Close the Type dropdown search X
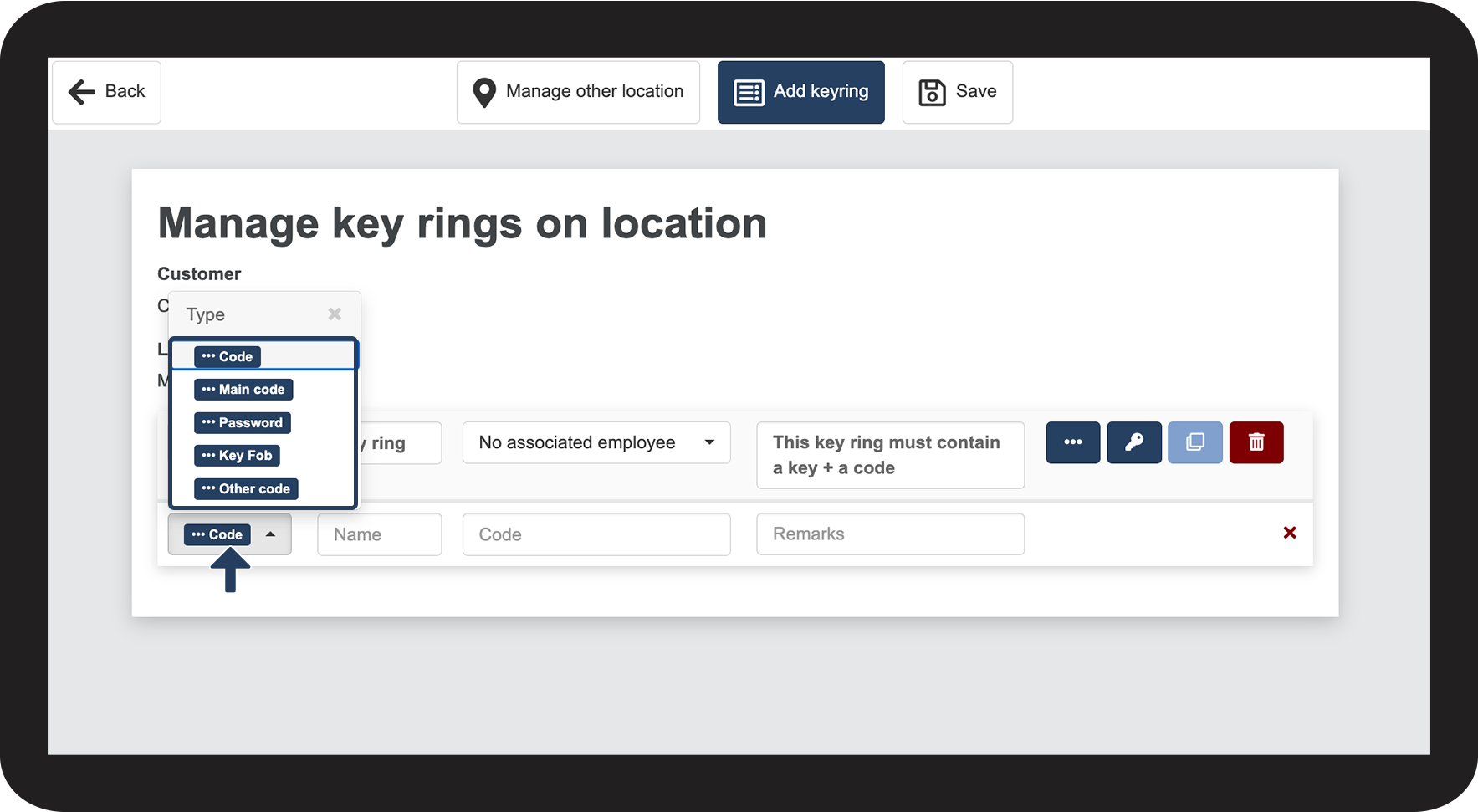 [x=335, y=314]
